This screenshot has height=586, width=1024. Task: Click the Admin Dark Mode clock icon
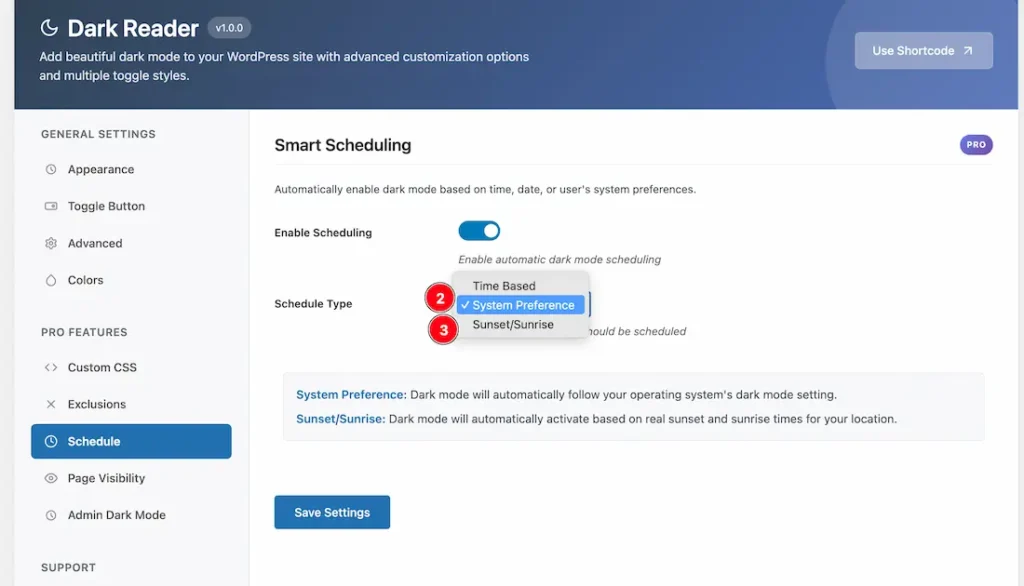coord(51,515)
